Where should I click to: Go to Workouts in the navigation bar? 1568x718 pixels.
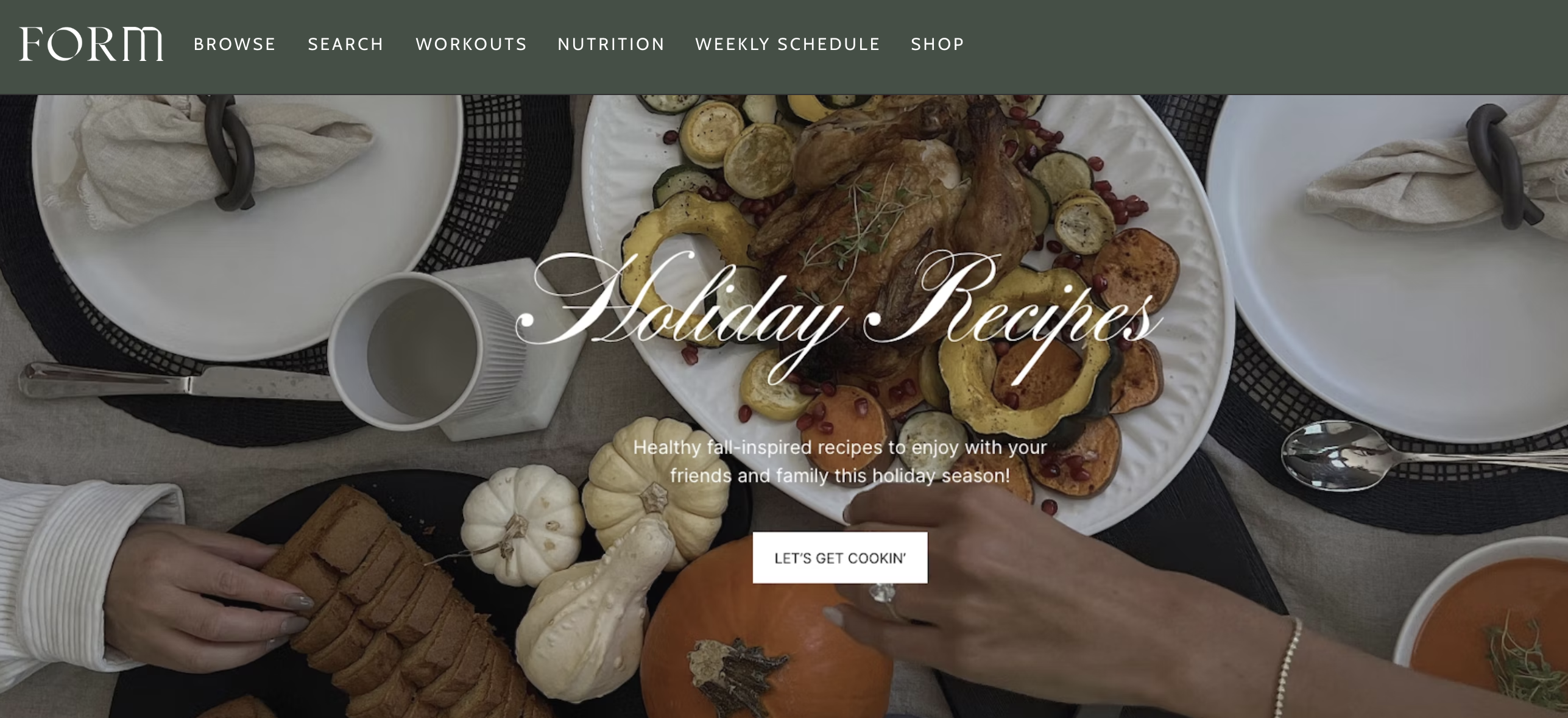(471, 44)
